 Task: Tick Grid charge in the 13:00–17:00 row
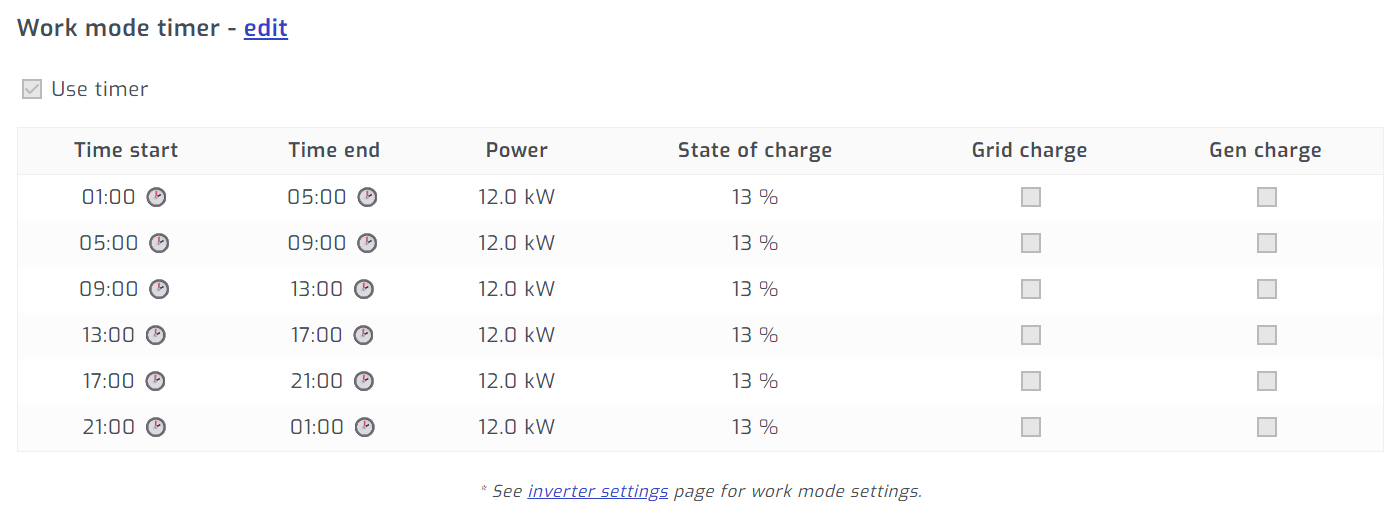[1031, 335]
